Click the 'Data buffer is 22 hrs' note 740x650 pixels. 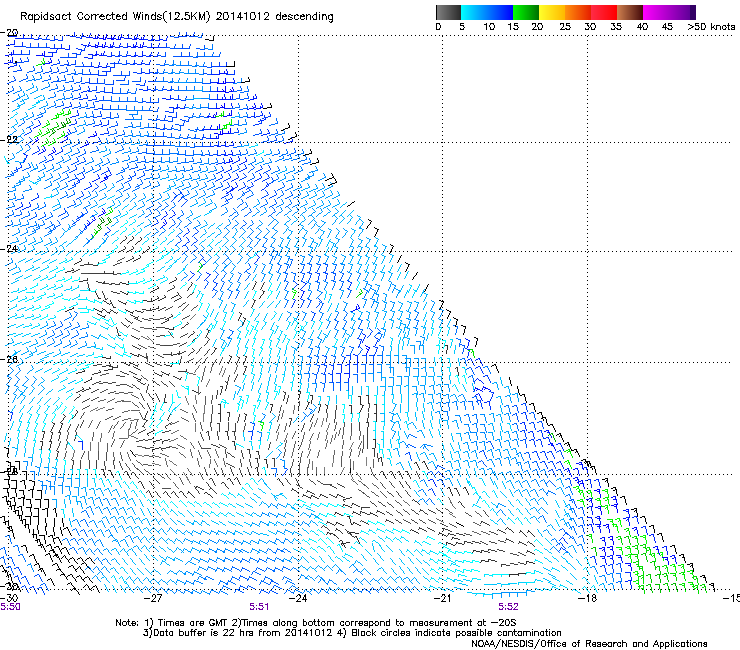(x=352, y=633)
